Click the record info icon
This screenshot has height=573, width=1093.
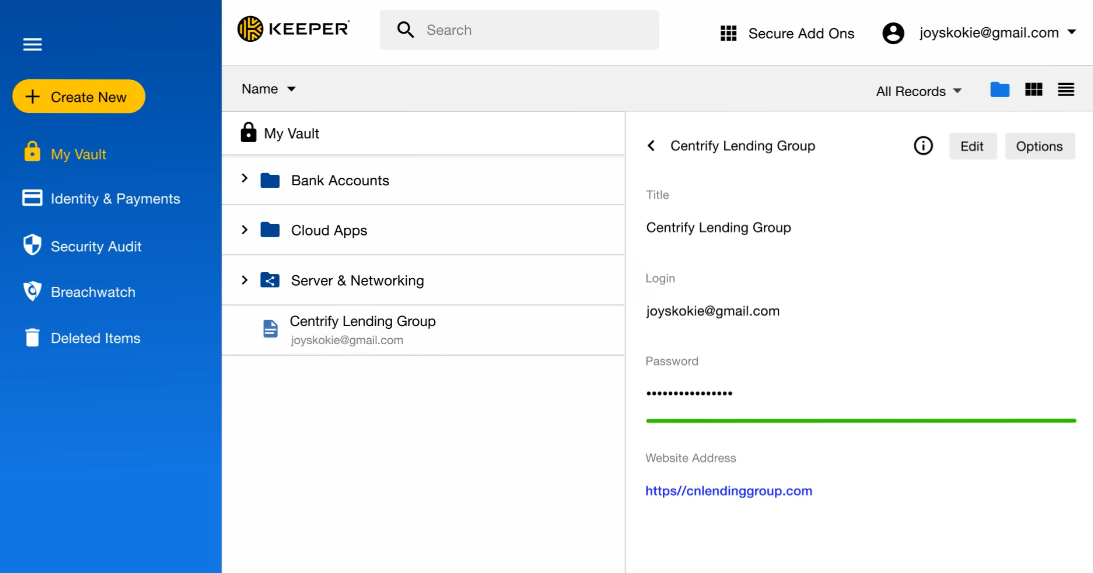click(x=923, y=146)
